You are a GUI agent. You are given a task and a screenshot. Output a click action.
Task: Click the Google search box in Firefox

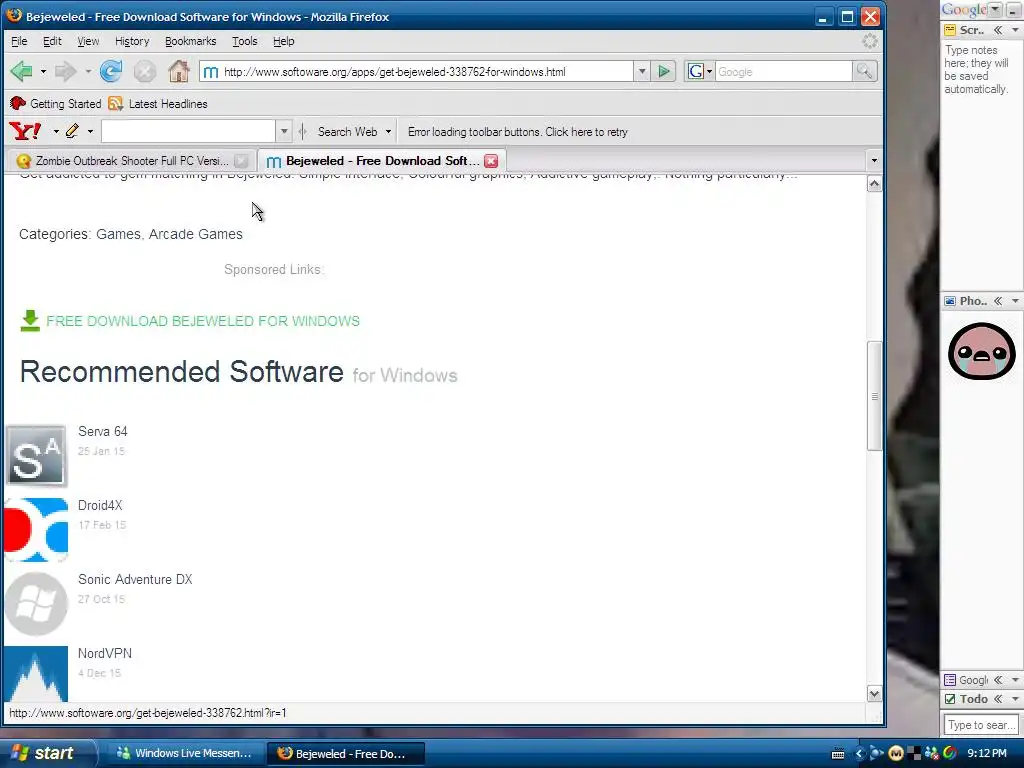[x=784, y=71]
